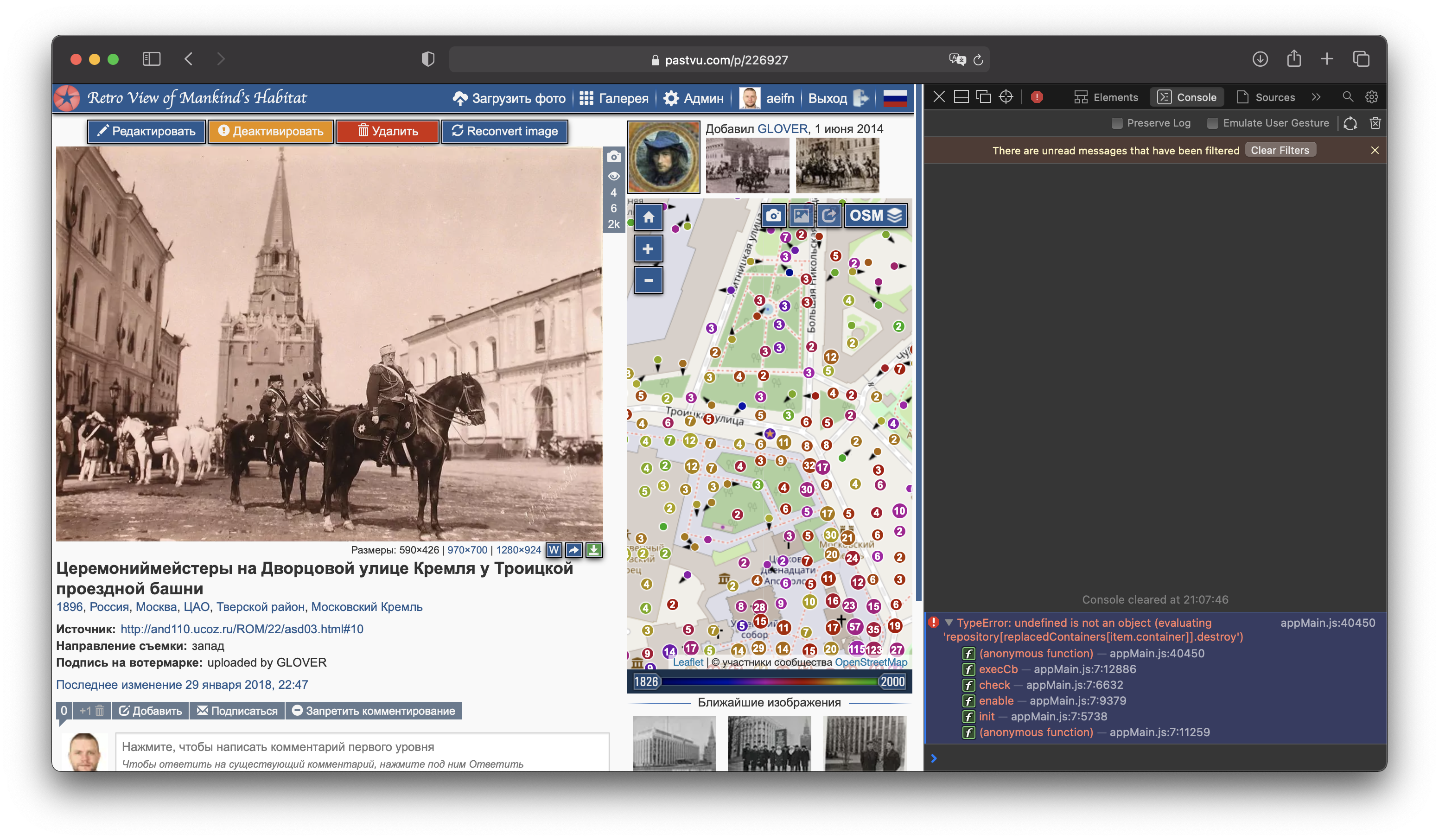Open Safari share menu icon

tap(1293, 59)
